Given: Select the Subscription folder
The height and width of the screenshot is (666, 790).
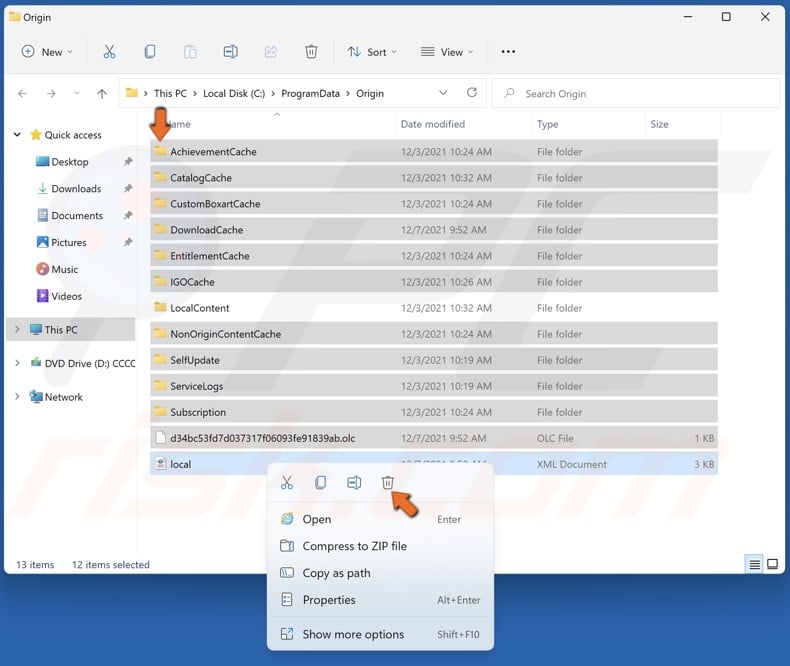Looking at the screenshot, I should (434, 412).
